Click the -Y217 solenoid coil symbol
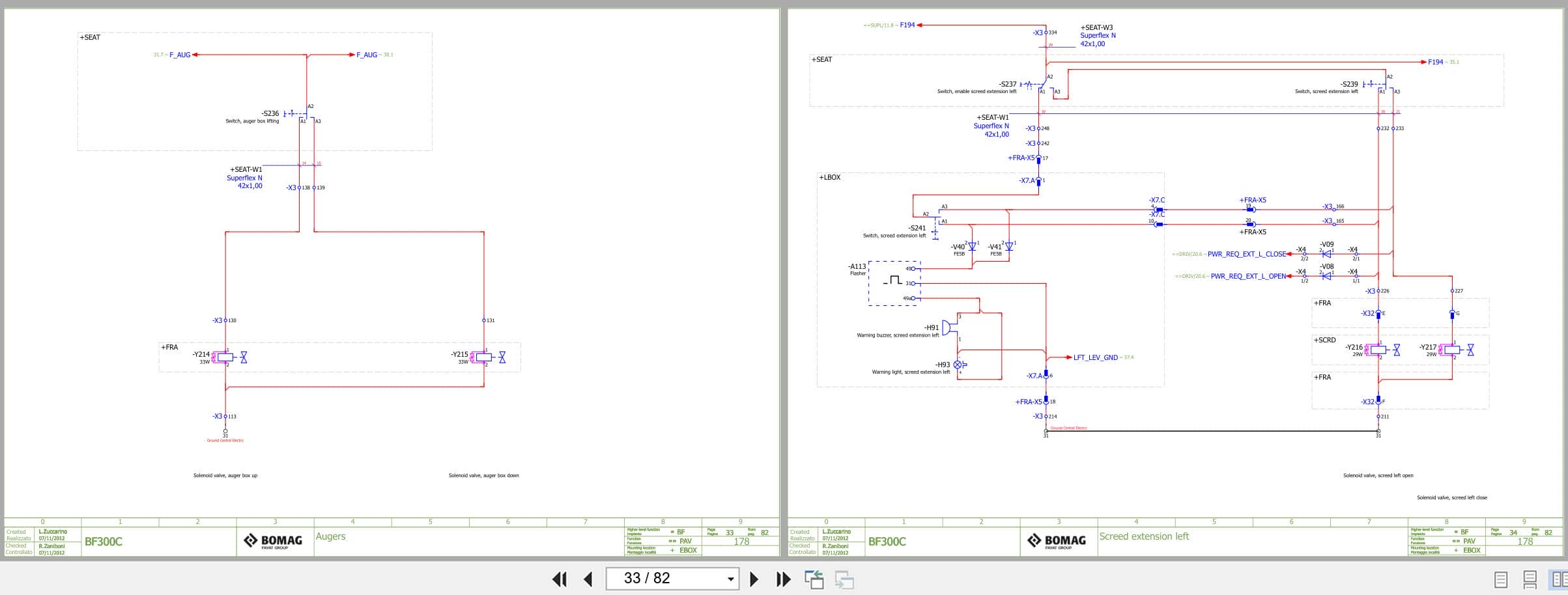Viewport: 1568px width, 595px height. pyautogui.click(x=1451, y=350)
